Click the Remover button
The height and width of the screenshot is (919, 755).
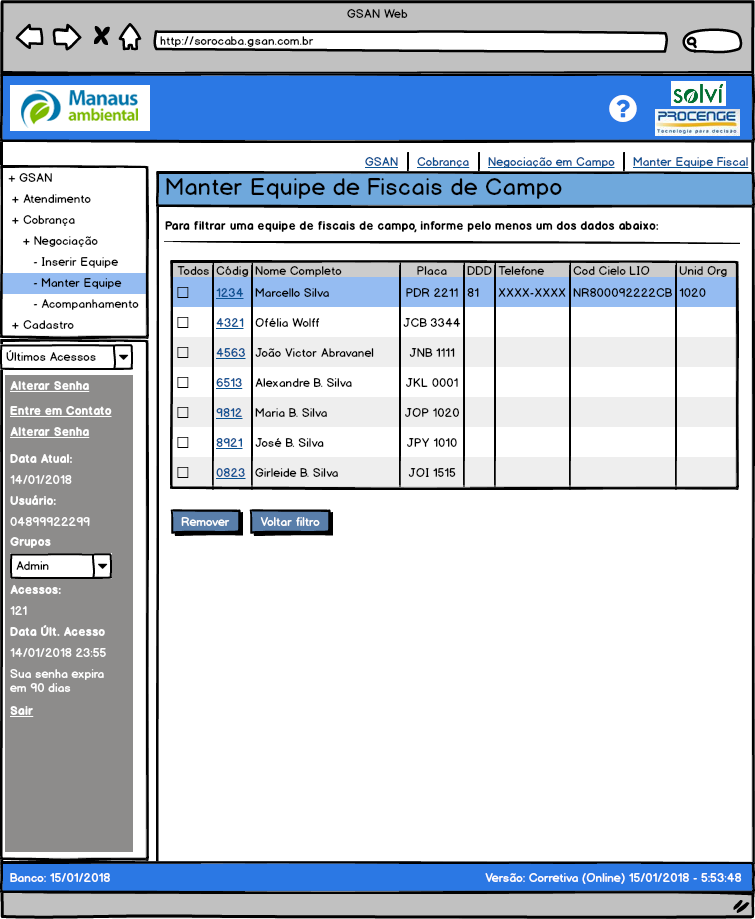[205, 522]
